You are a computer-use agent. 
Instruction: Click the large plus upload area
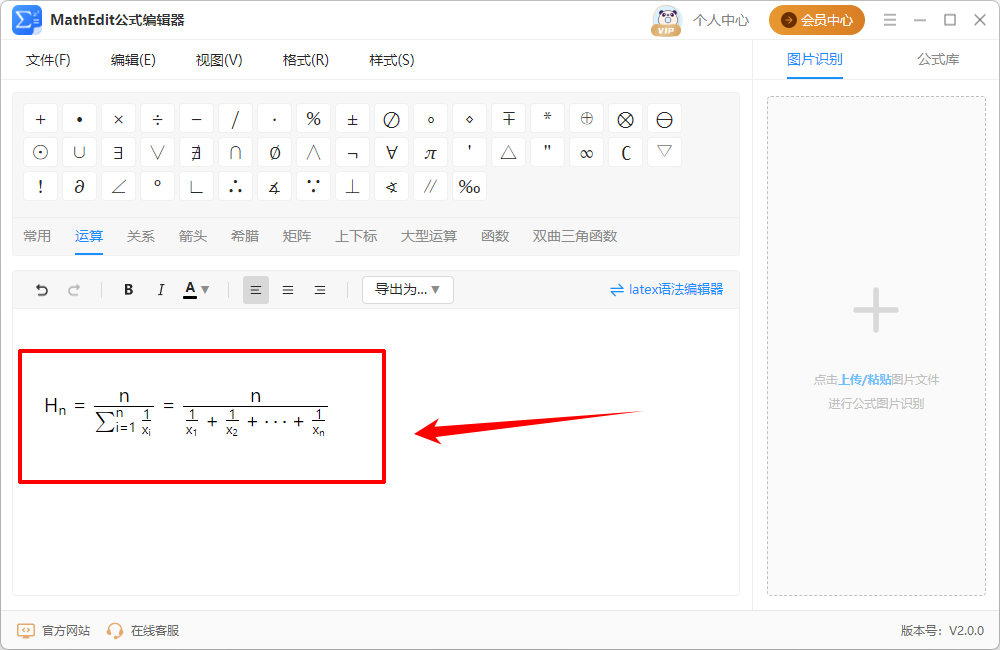tap(876, 311)
